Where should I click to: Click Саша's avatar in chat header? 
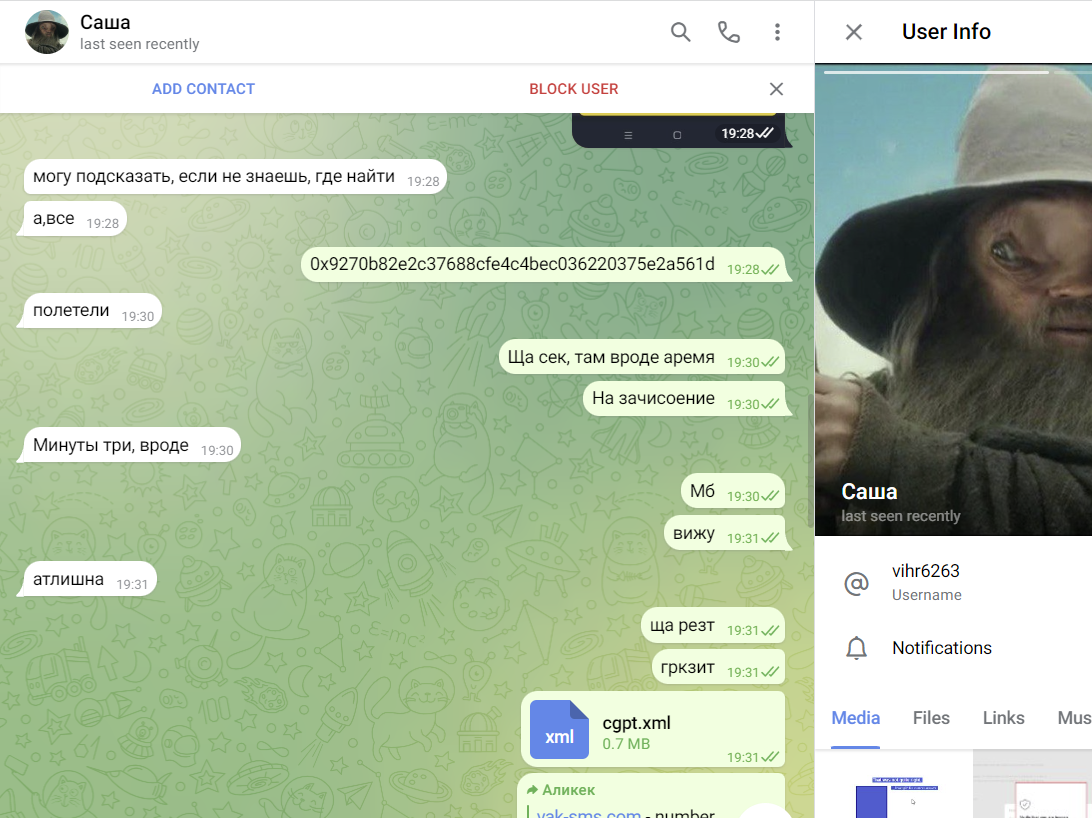click(x=46, y=32)
